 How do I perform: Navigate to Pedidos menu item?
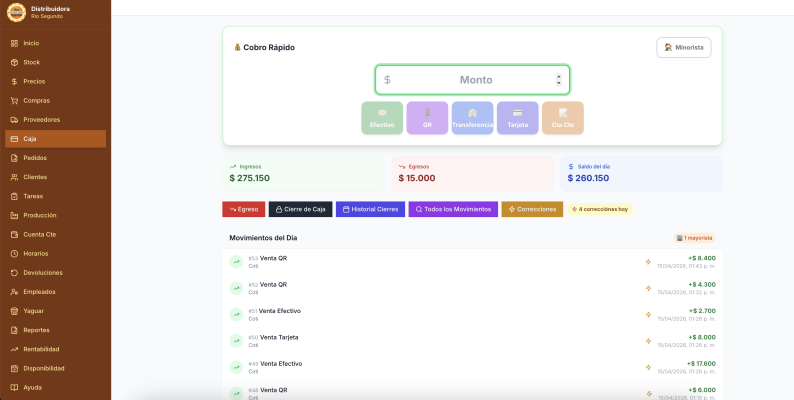tap(35, 158)
